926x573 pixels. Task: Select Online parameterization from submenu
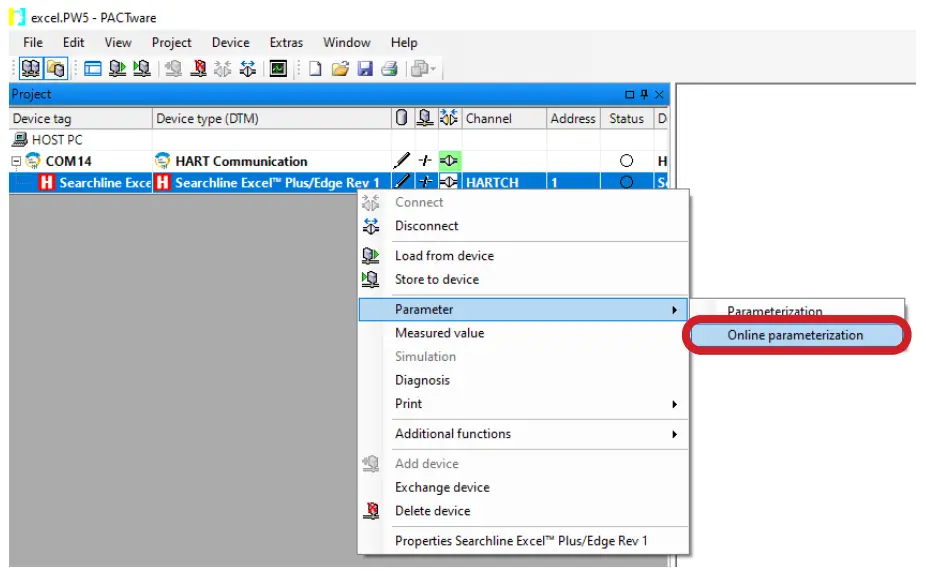pyautogui.click(x=795, y=335)
